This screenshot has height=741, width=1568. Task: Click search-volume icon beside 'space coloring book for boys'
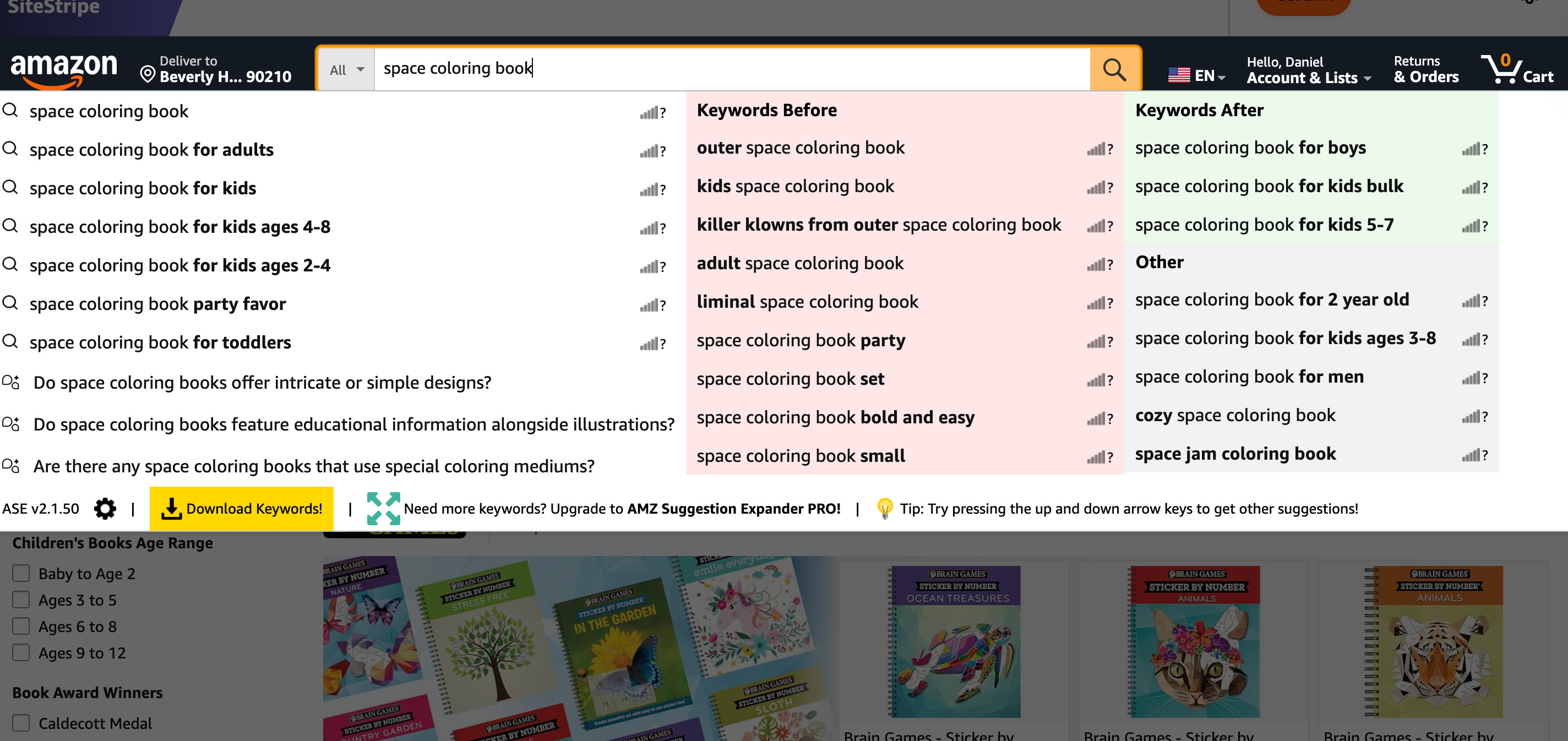point(1471,149)
